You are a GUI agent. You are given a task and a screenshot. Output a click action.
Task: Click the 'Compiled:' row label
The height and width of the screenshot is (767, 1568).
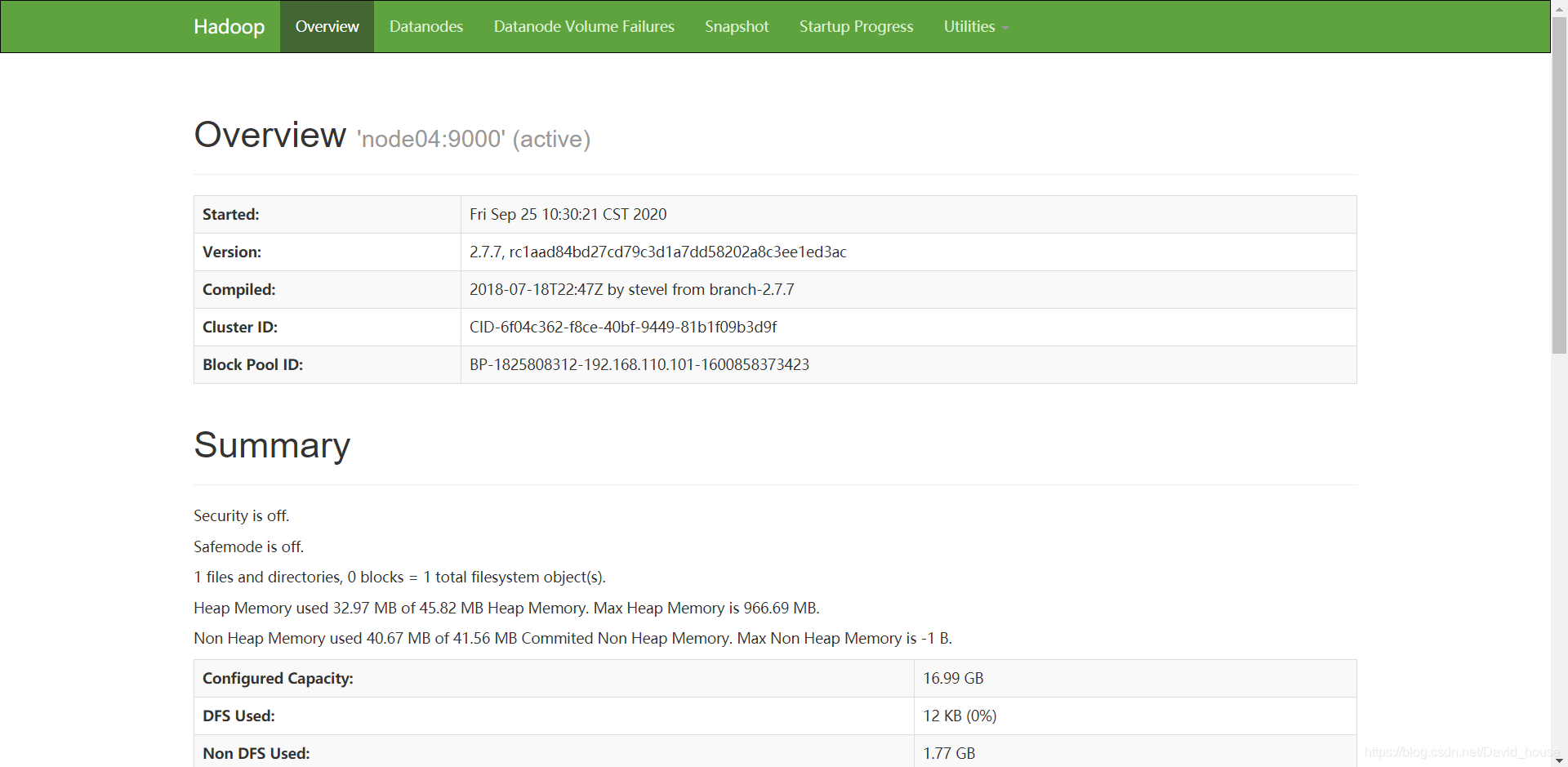pos(239,289)
